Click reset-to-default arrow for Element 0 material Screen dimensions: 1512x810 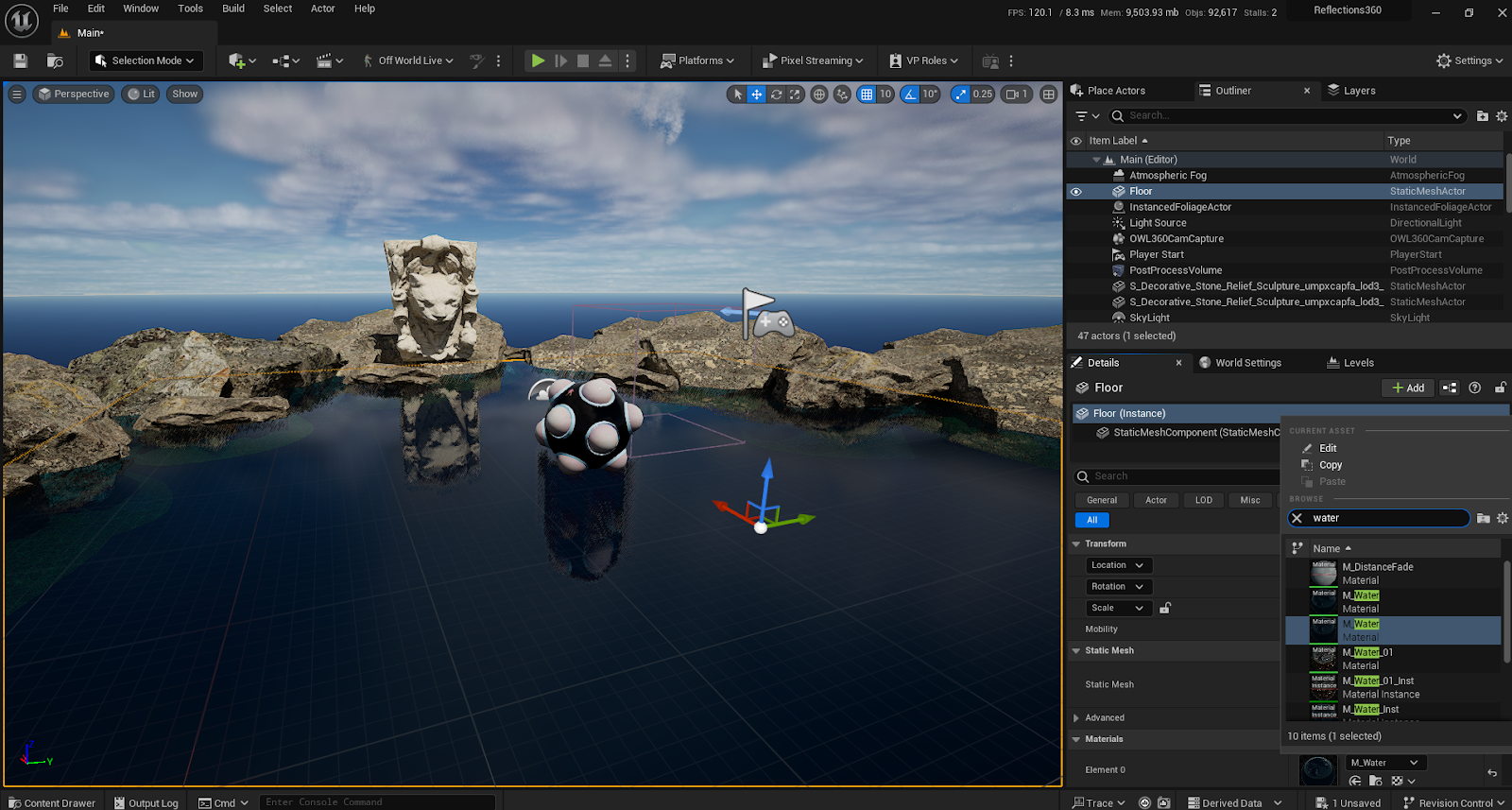(1492, 772)
